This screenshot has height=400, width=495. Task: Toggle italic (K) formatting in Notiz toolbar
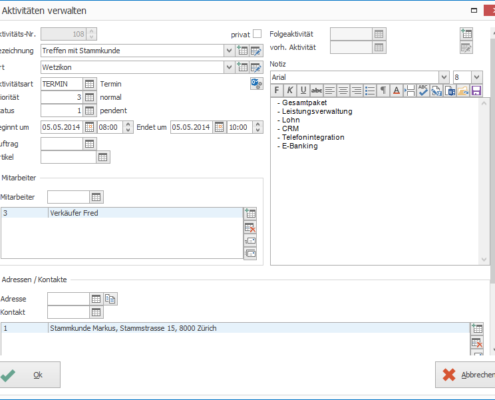[x=290, y=90]
